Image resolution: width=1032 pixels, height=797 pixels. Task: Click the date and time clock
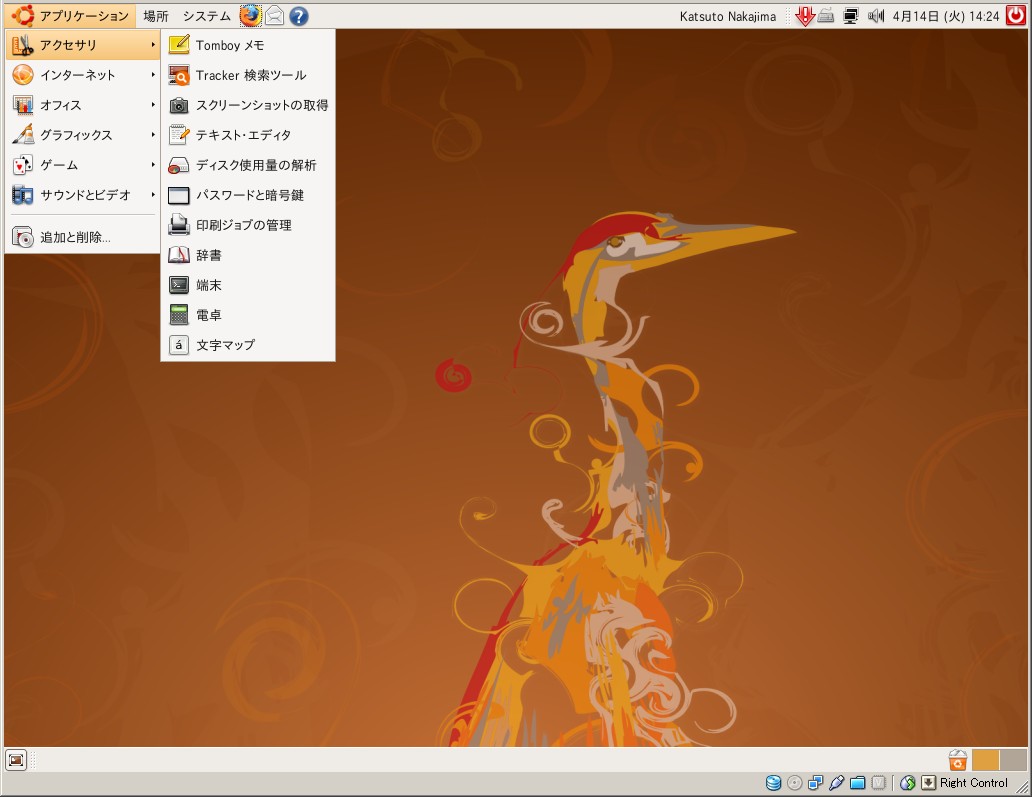[x=946, y=16]
